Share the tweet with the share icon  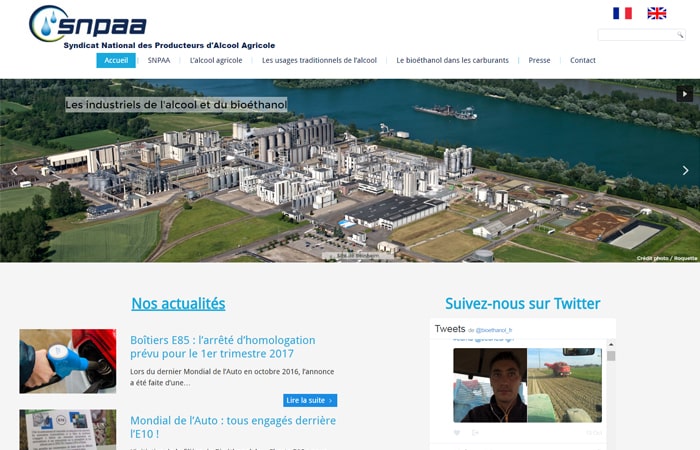tap(475, 433)
